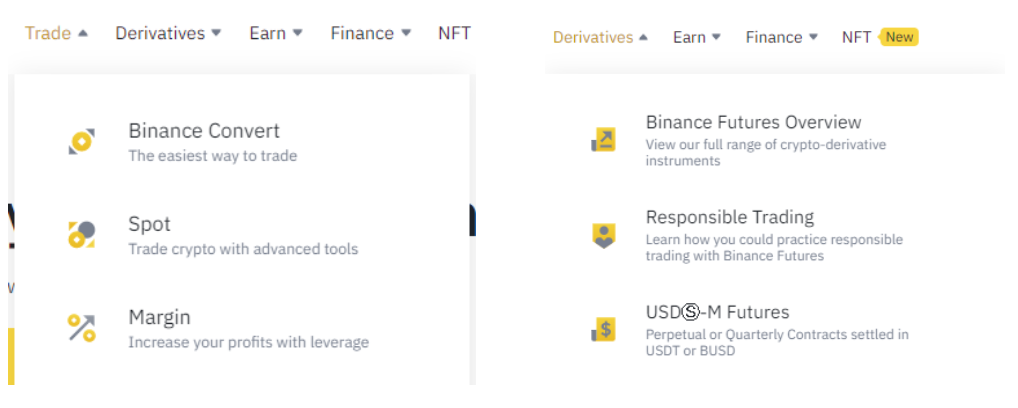The width and height of the screenshot is (1018, 408).
Task: Click the Binance Convert icon
Action: 81,141
